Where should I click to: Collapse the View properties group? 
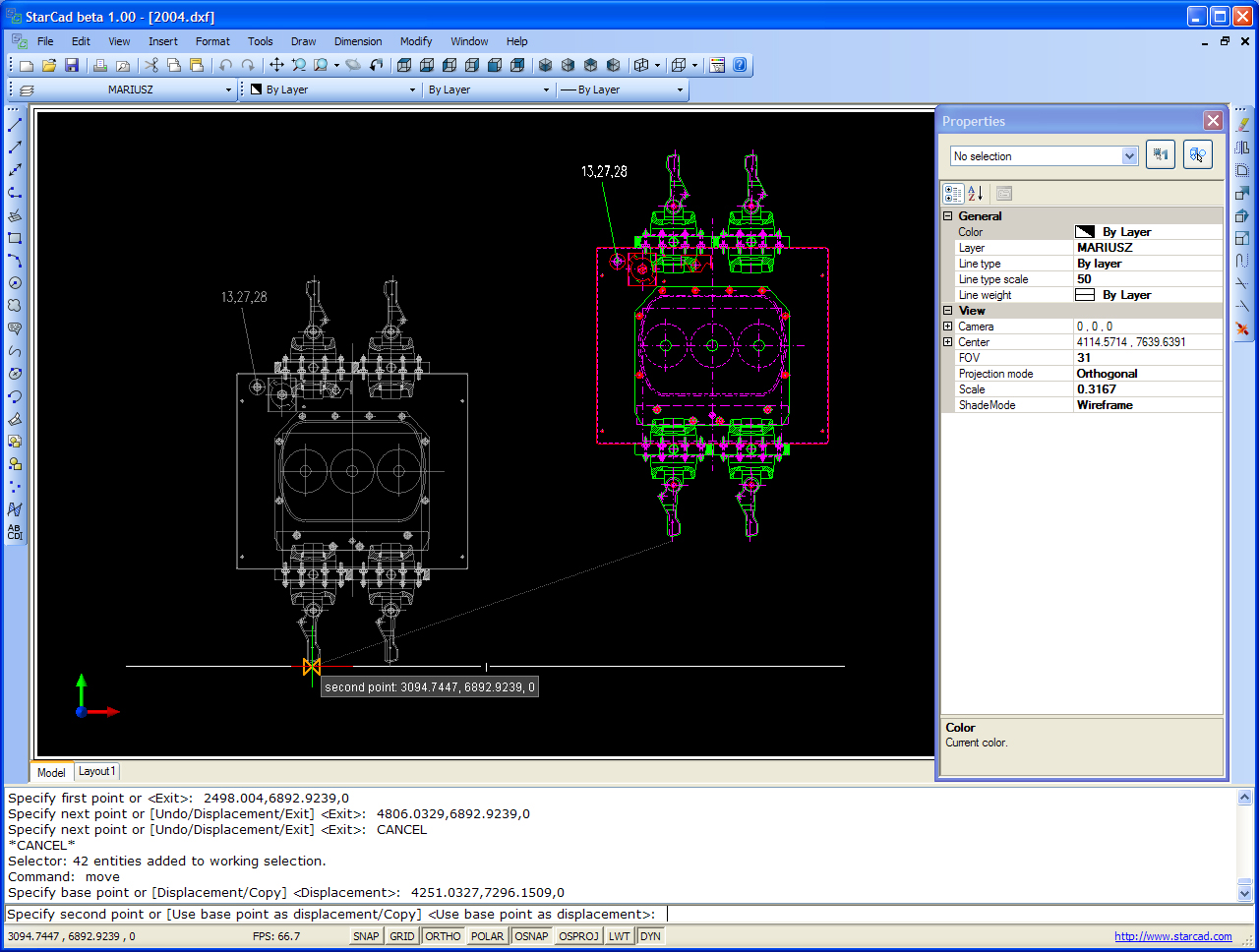pos(948,311)
